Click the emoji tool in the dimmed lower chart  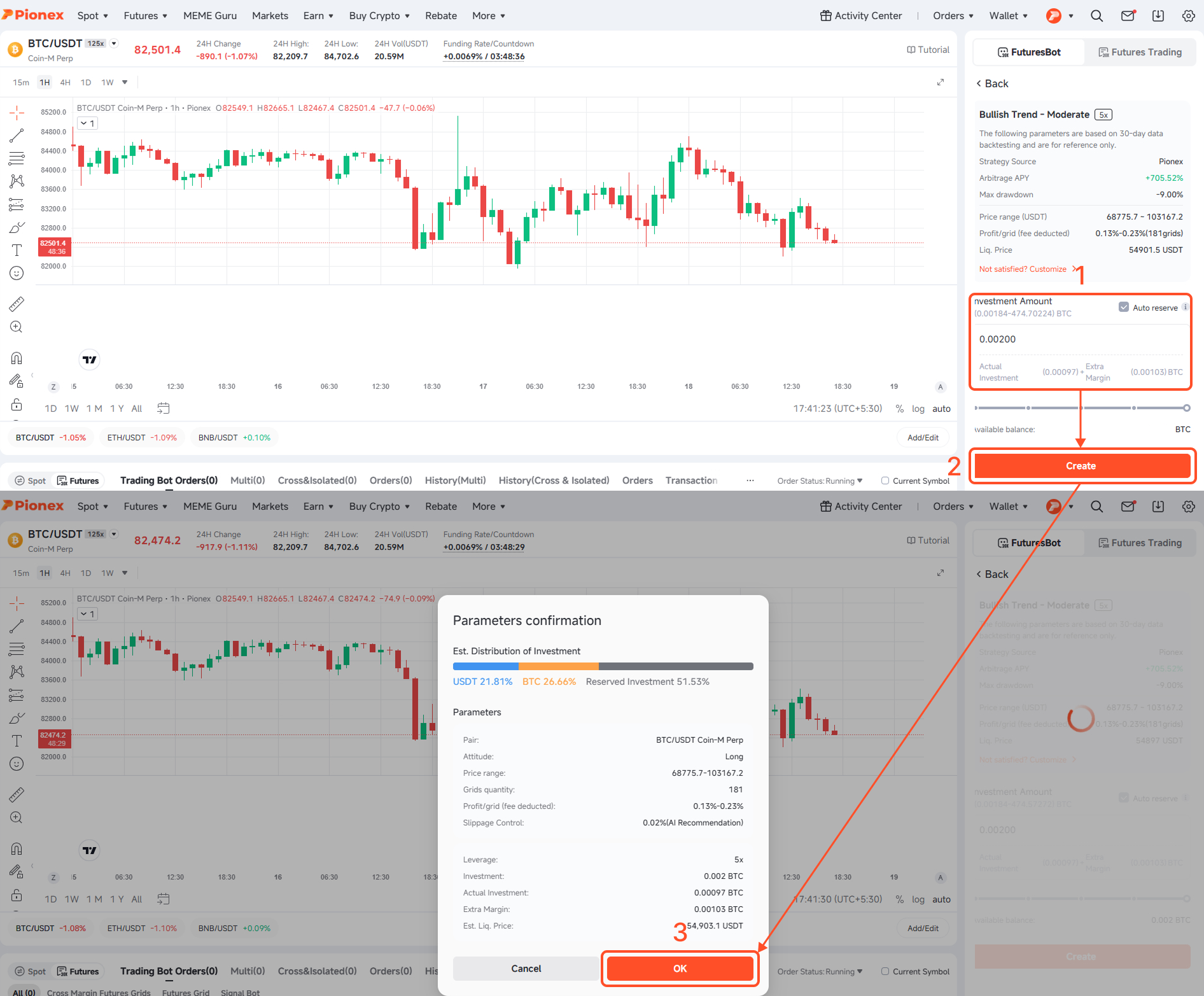coord(17,764)
